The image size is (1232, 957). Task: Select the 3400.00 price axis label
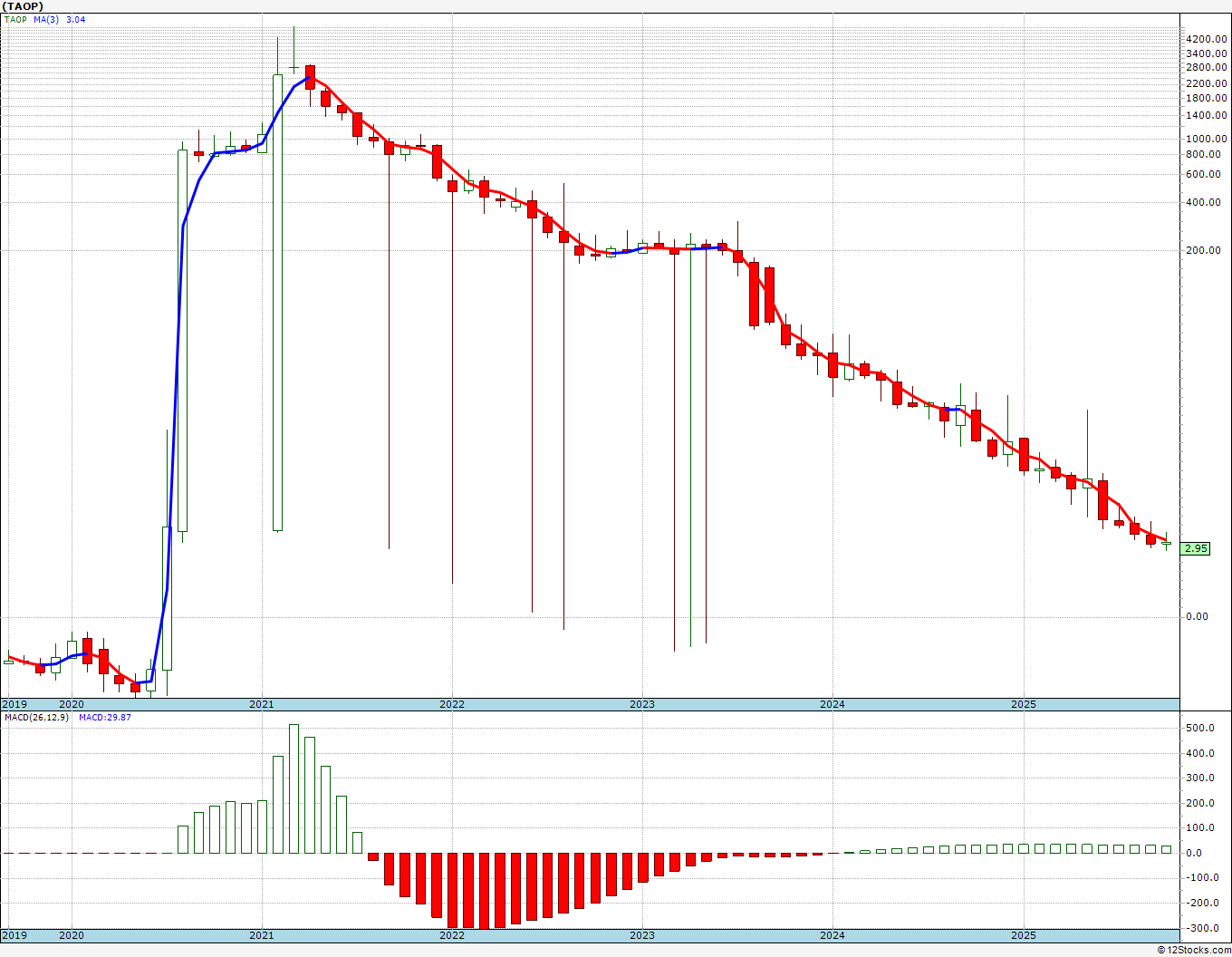coord(1207,53)
